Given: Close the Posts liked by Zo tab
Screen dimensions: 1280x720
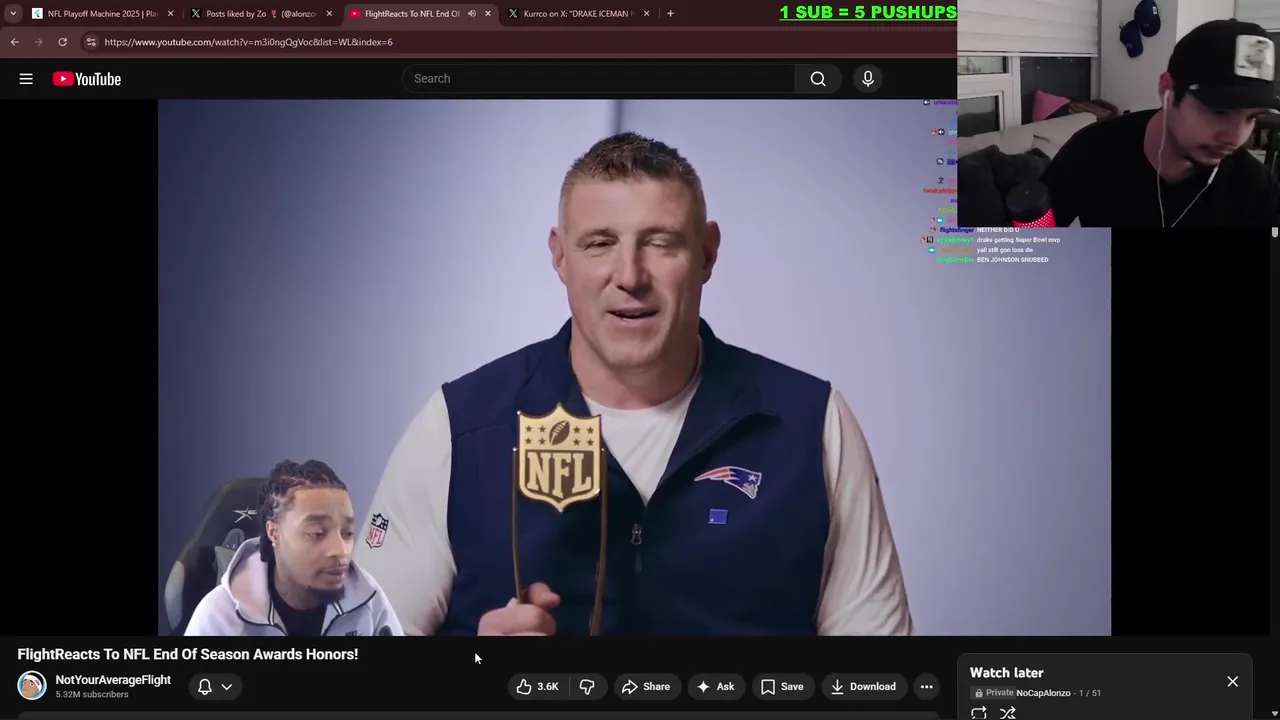Looking at the screenshot, I should [x=329, y=14].
